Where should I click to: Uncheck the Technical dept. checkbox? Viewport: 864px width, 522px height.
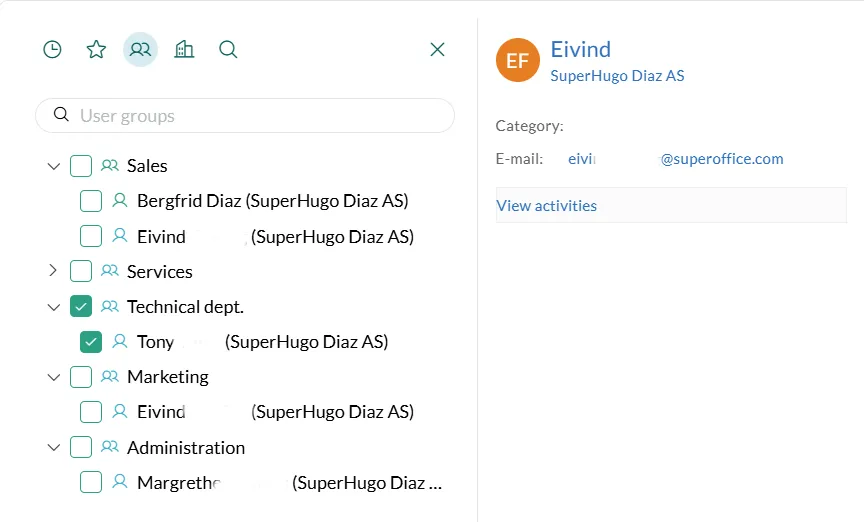[x=81, y=307]
